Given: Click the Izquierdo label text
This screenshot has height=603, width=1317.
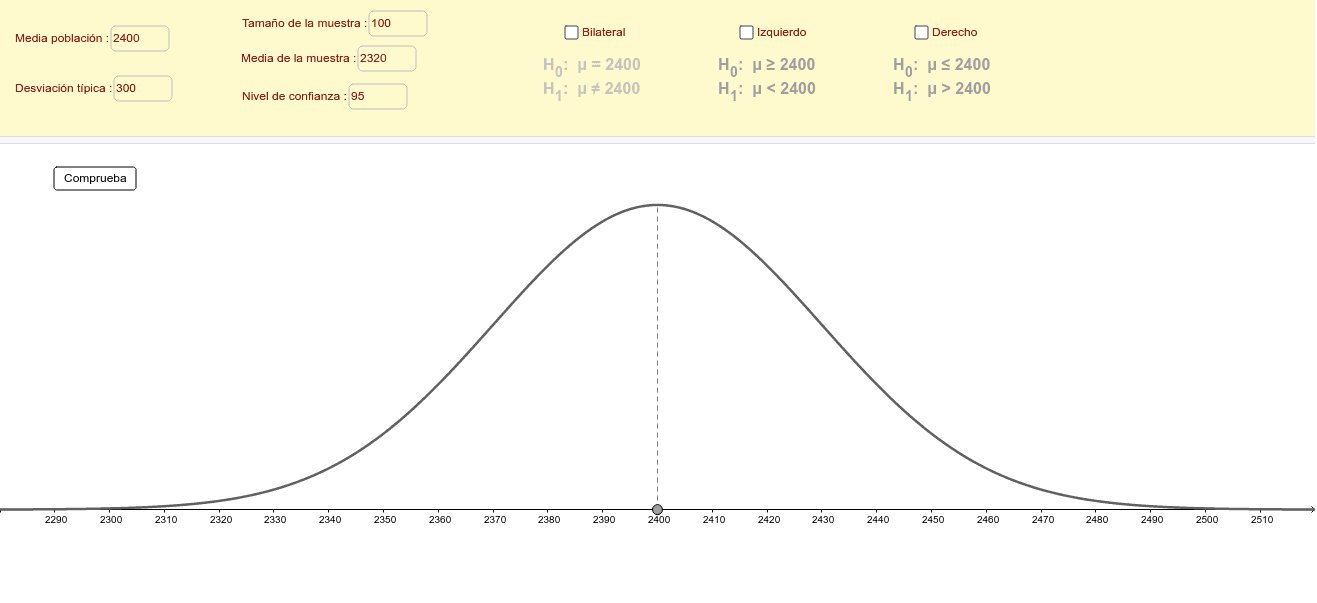Looking at the screenshot, I should click(782, 32).
